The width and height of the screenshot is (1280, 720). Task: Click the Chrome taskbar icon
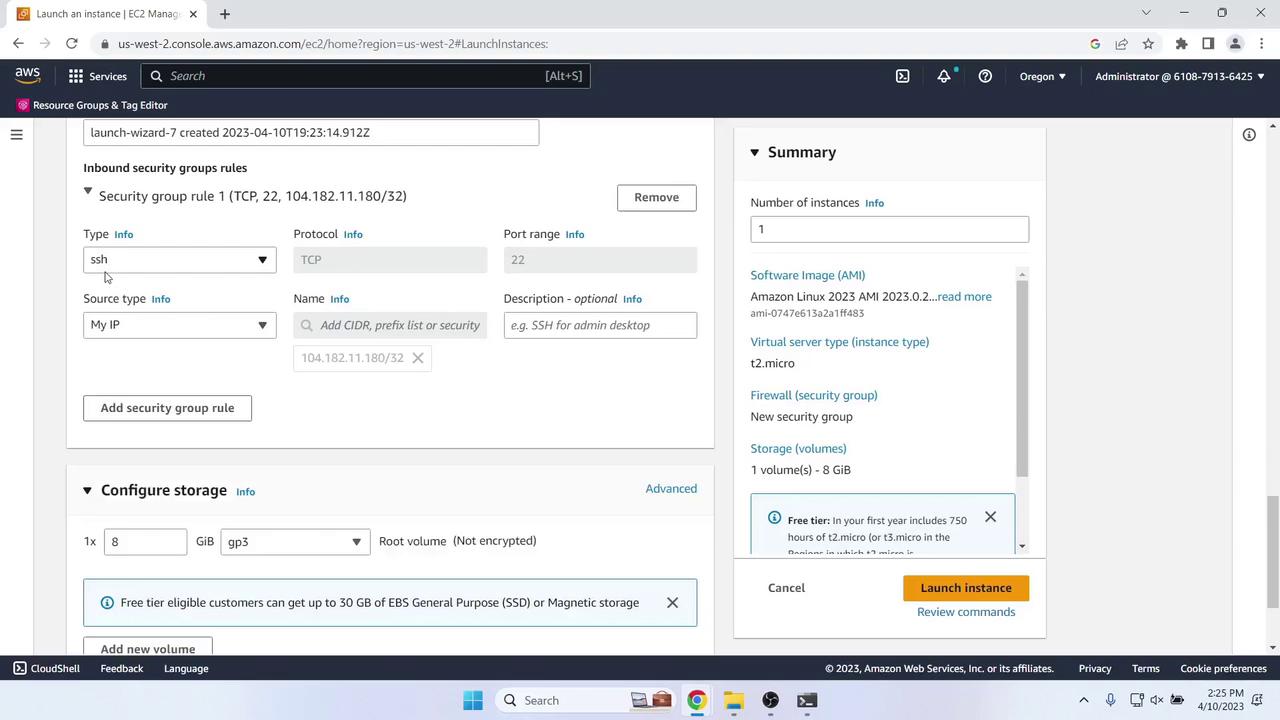tap(697, 700)
